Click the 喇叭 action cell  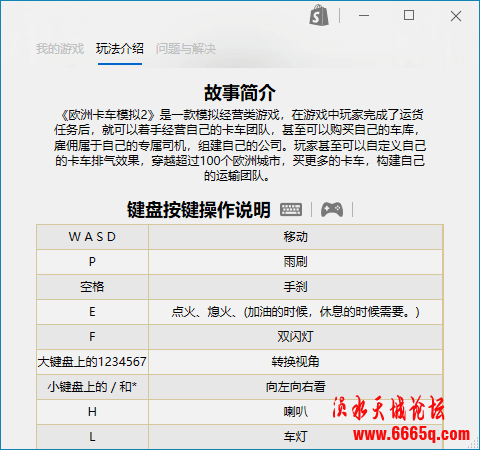click(295, 412)
